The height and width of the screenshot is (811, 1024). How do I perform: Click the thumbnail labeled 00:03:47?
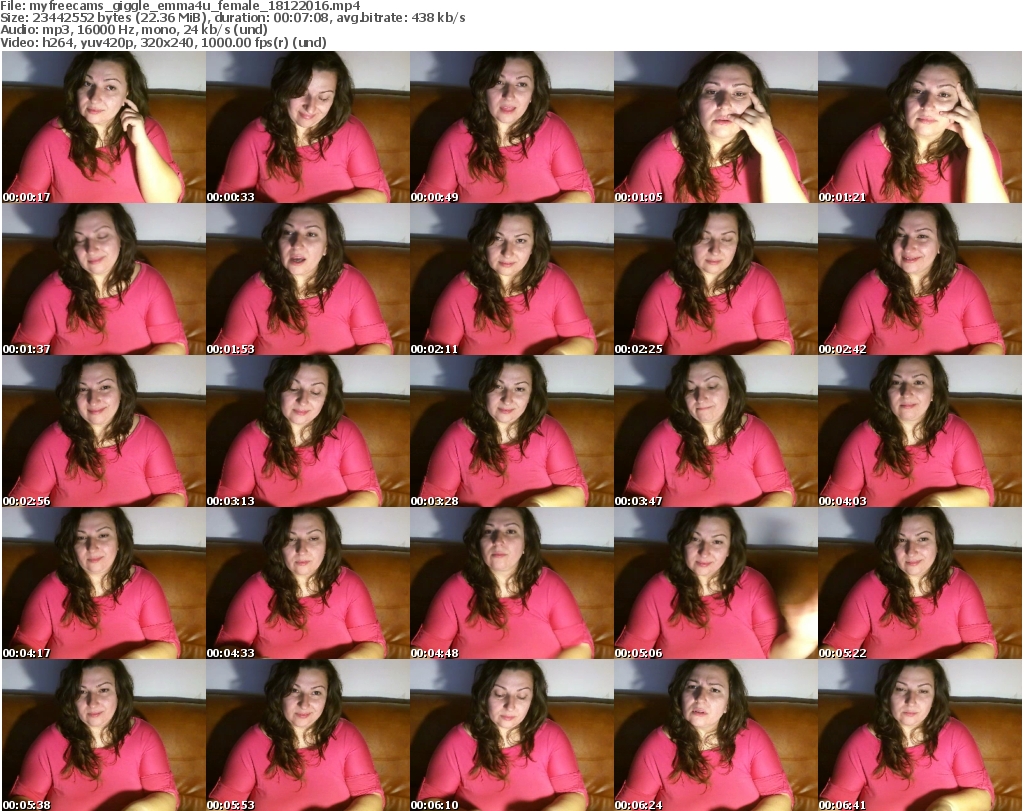[x=715, y=431]
